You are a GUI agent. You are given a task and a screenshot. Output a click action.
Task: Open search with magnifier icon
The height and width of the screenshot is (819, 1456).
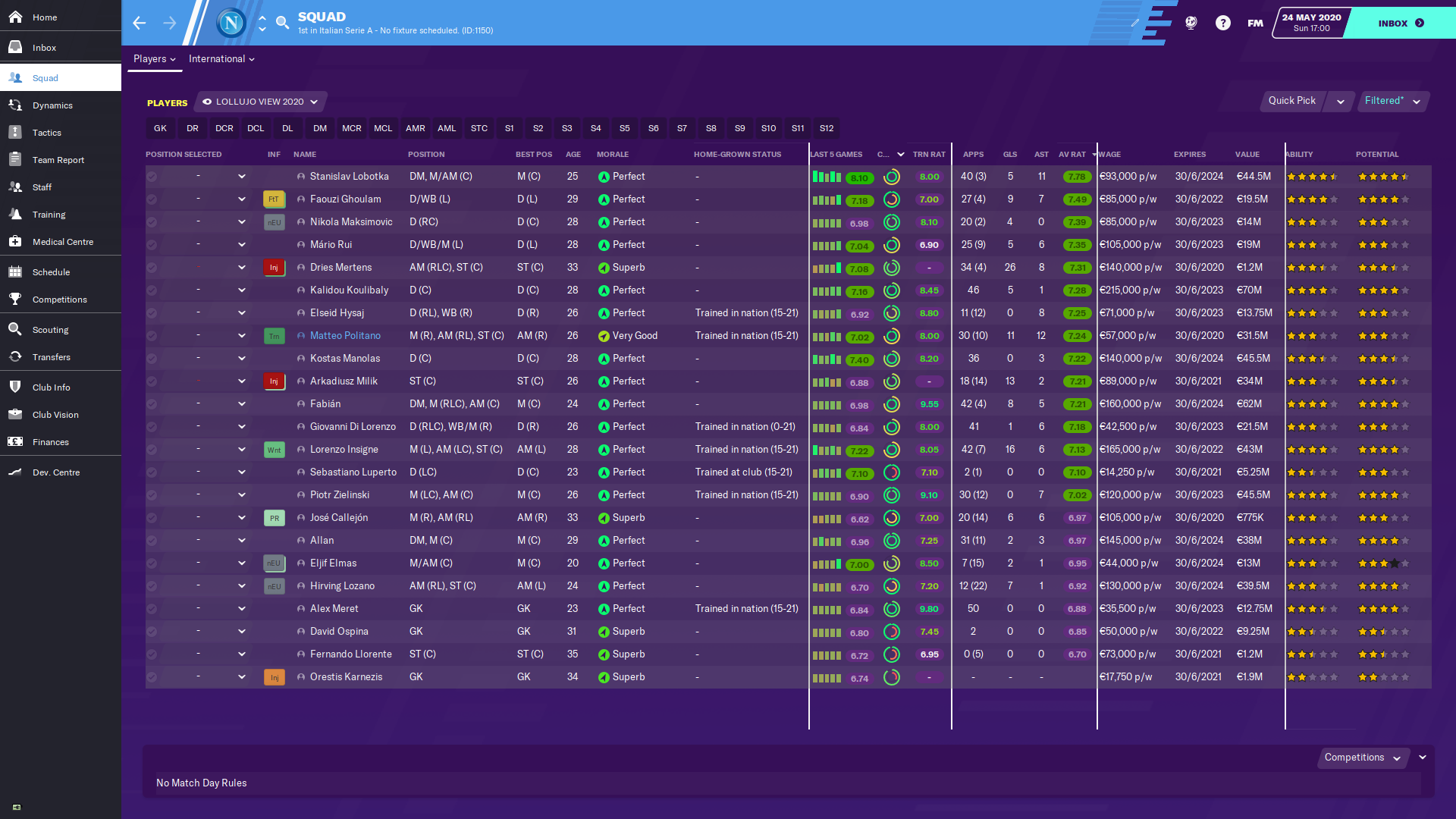coord(282,23)
